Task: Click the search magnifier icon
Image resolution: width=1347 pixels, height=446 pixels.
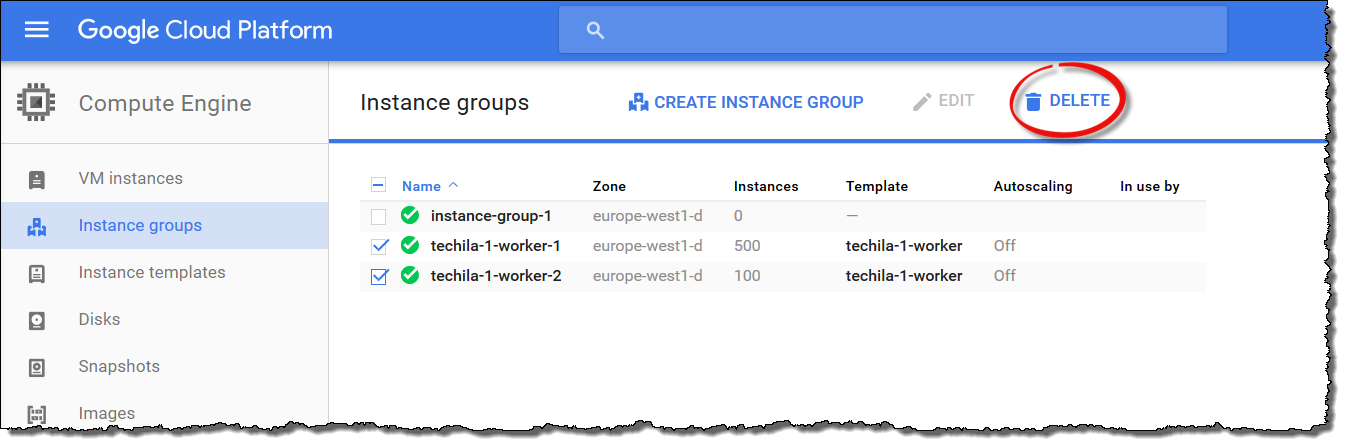Action: point(596,30)
